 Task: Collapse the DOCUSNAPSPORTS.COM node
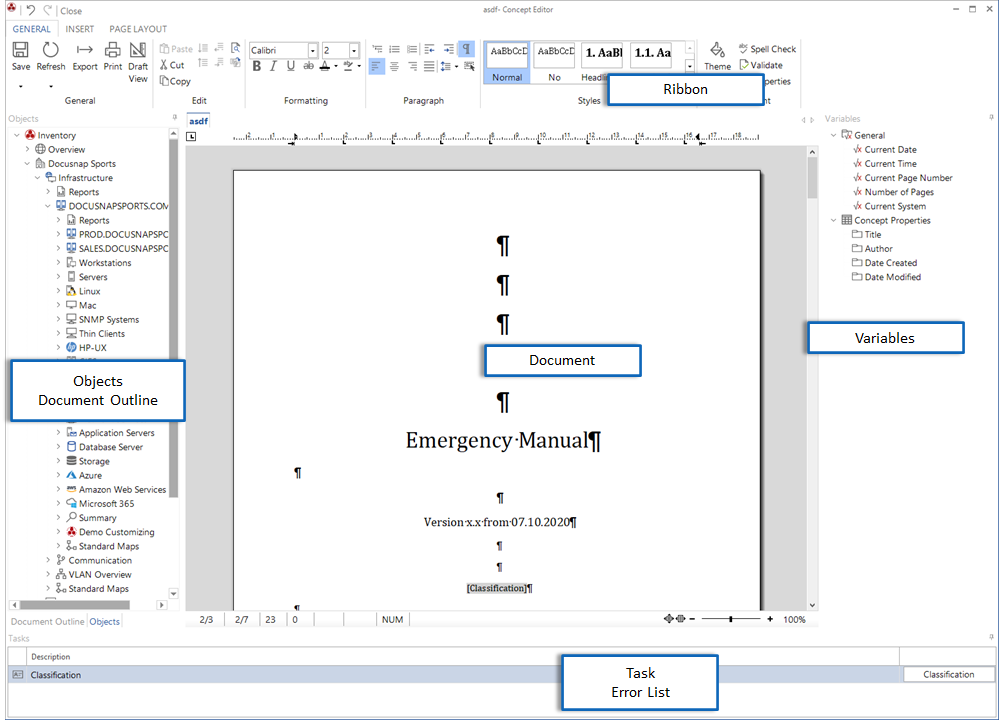pos(48,206)
